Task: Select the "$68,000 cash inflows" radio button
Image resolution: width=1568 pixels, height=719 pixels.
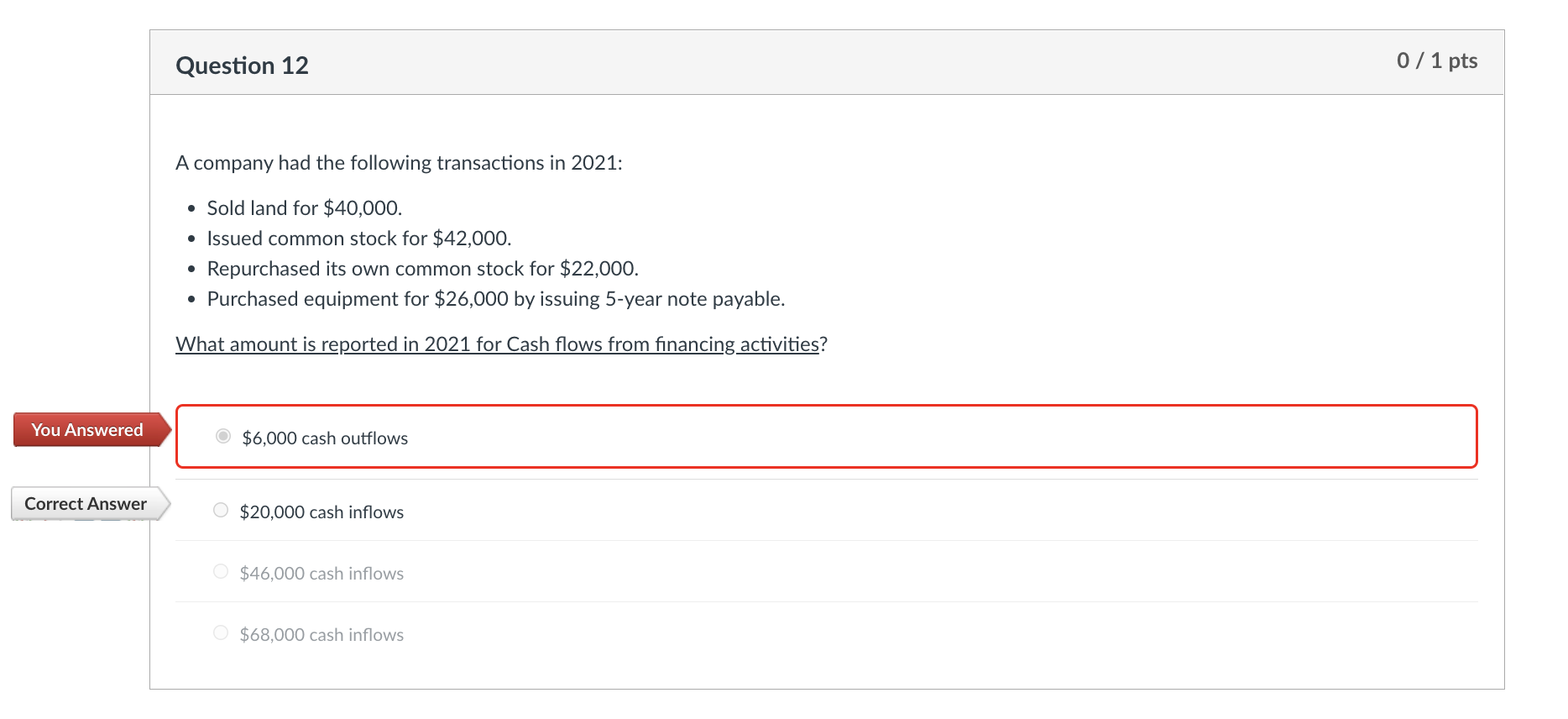Action: tap(220, 632)
